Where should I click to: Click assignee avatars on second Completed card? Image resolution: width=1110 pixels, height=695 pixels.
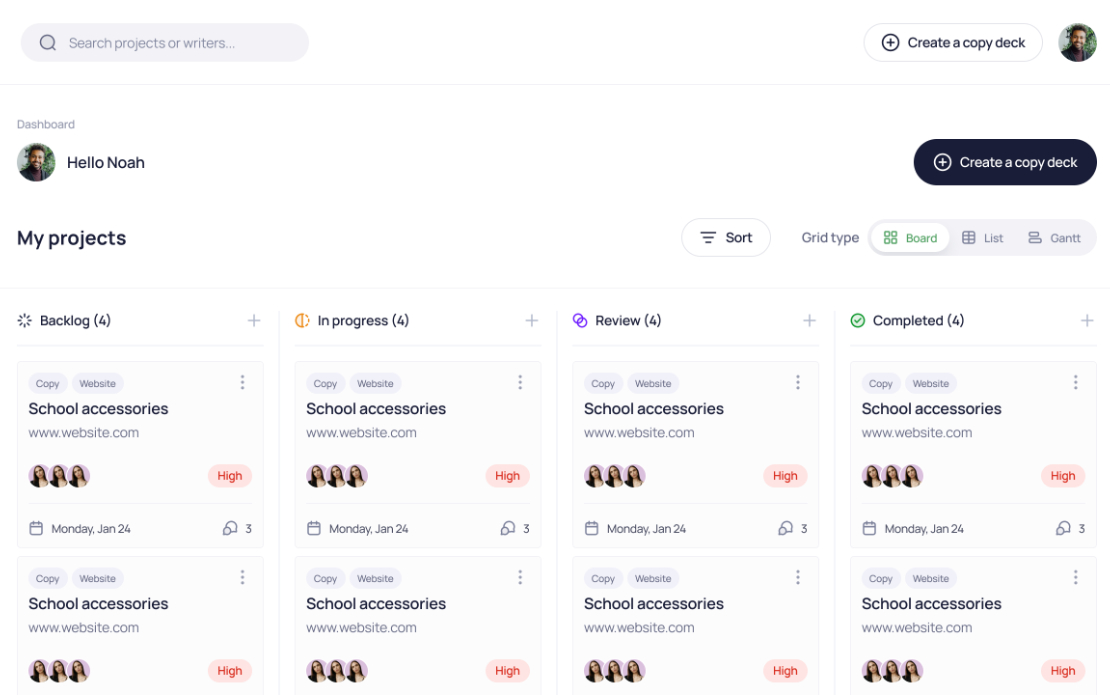pyautogui.click(x=893, y=670)
